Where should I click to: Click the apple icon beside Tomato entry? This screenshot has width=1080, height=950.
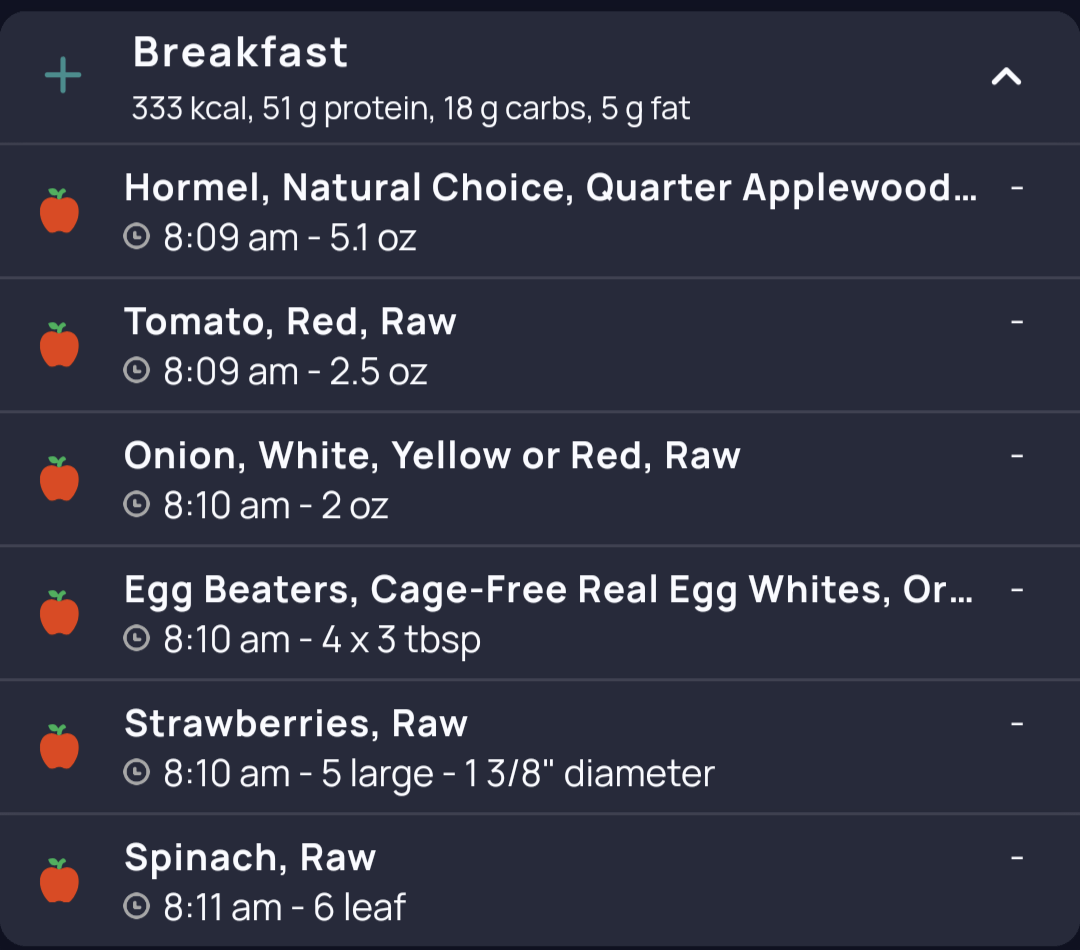coord(59,344)
